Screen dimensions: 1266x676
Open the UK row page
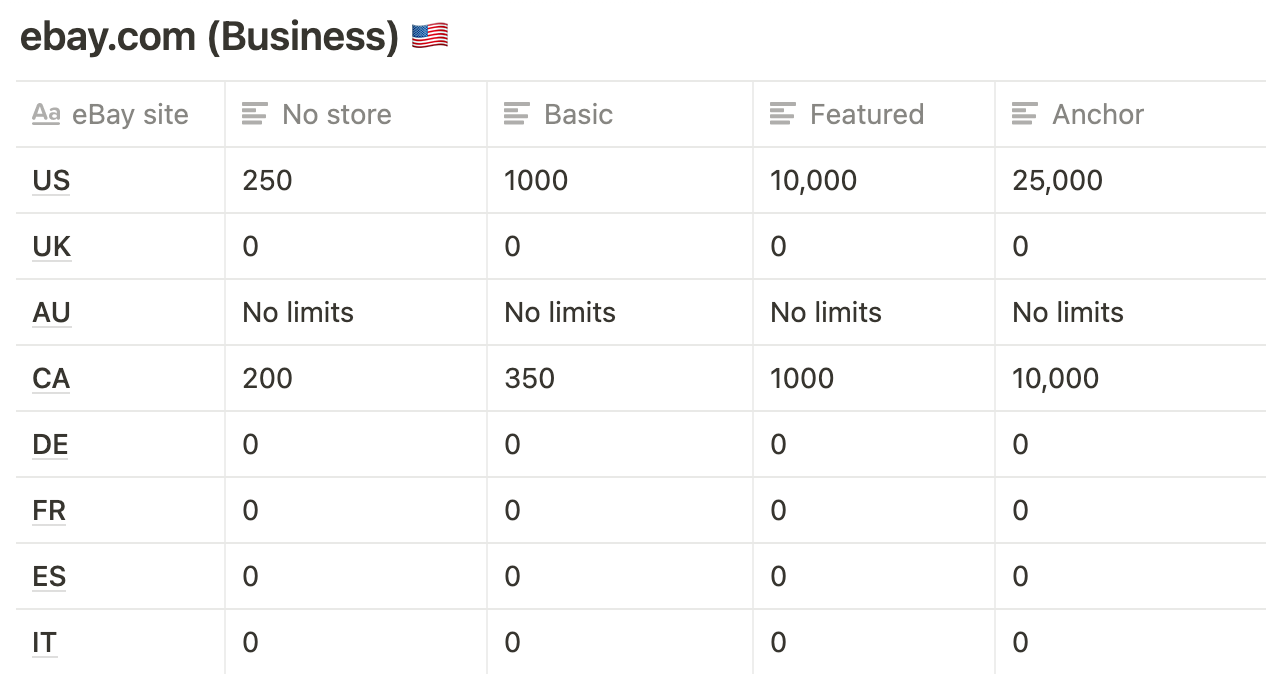tap(52, 246)
